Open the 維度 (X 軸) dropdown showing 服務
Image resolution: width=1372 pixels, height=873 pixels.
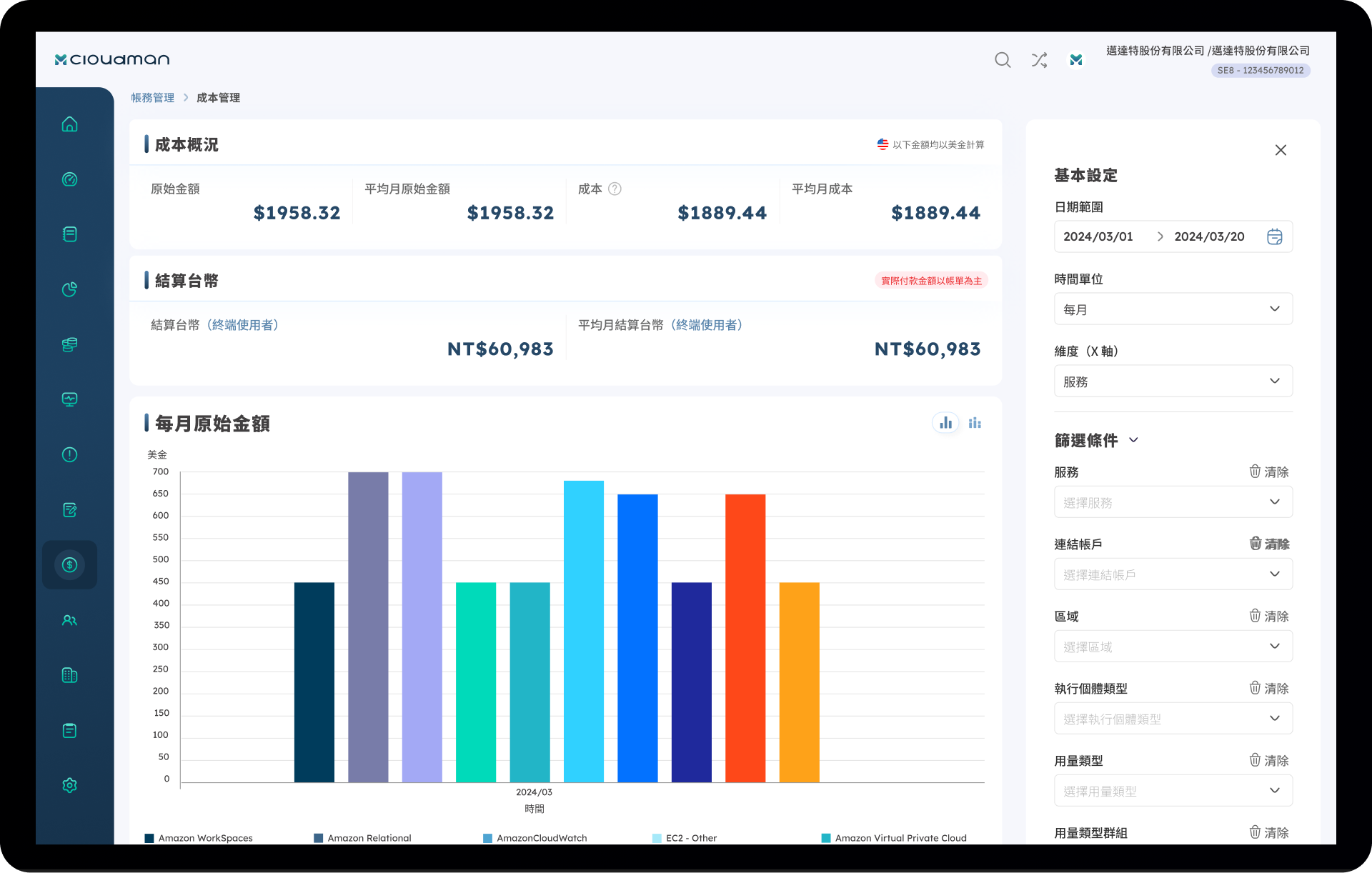1173,381
